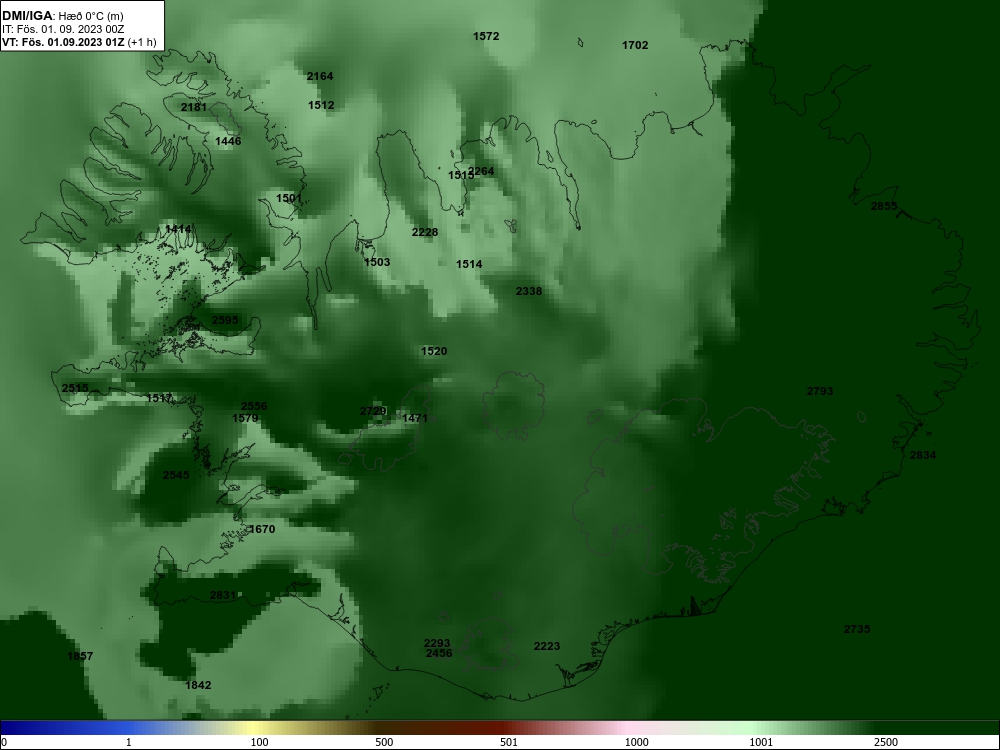Screen dimensions: 1000x750
Task: Click the number 2545 over the bay
Action: point(176,475)
